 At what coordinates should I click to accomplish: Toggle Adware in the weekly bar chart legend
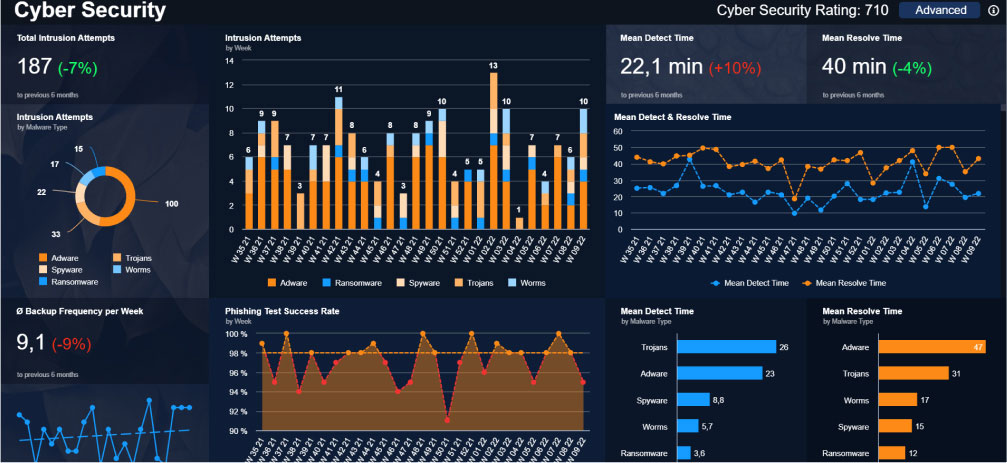288,283
